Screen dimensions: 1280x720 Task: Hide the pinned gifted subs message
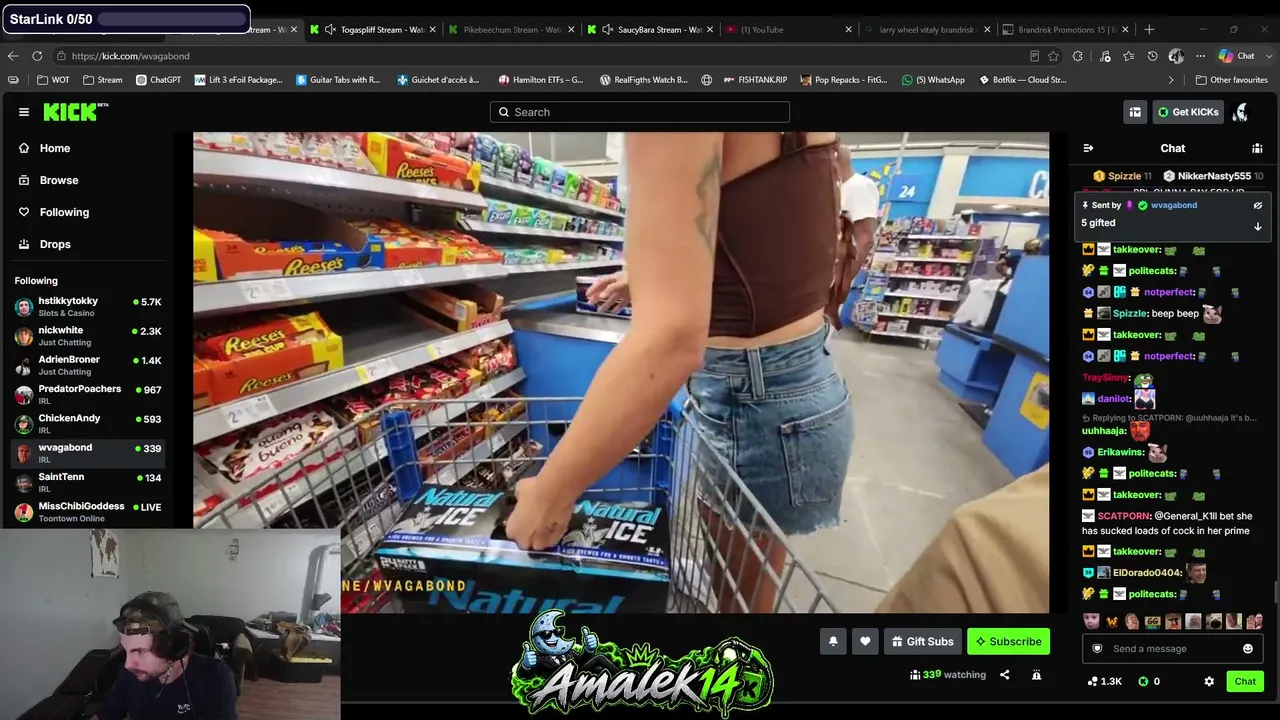pos(1258,205)
